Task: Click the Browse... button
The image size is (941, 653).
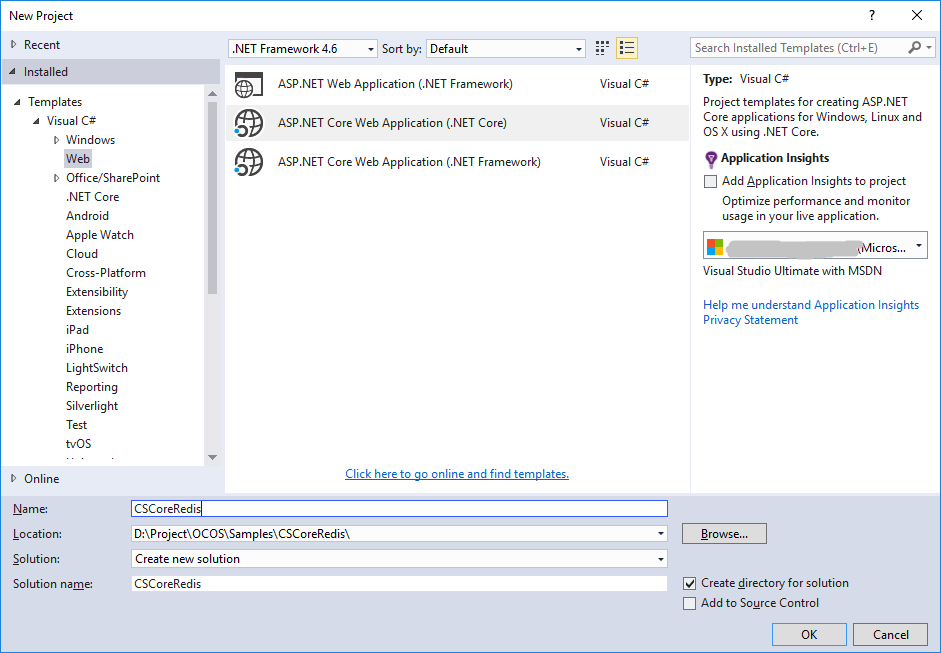Action: pos(724,534)
